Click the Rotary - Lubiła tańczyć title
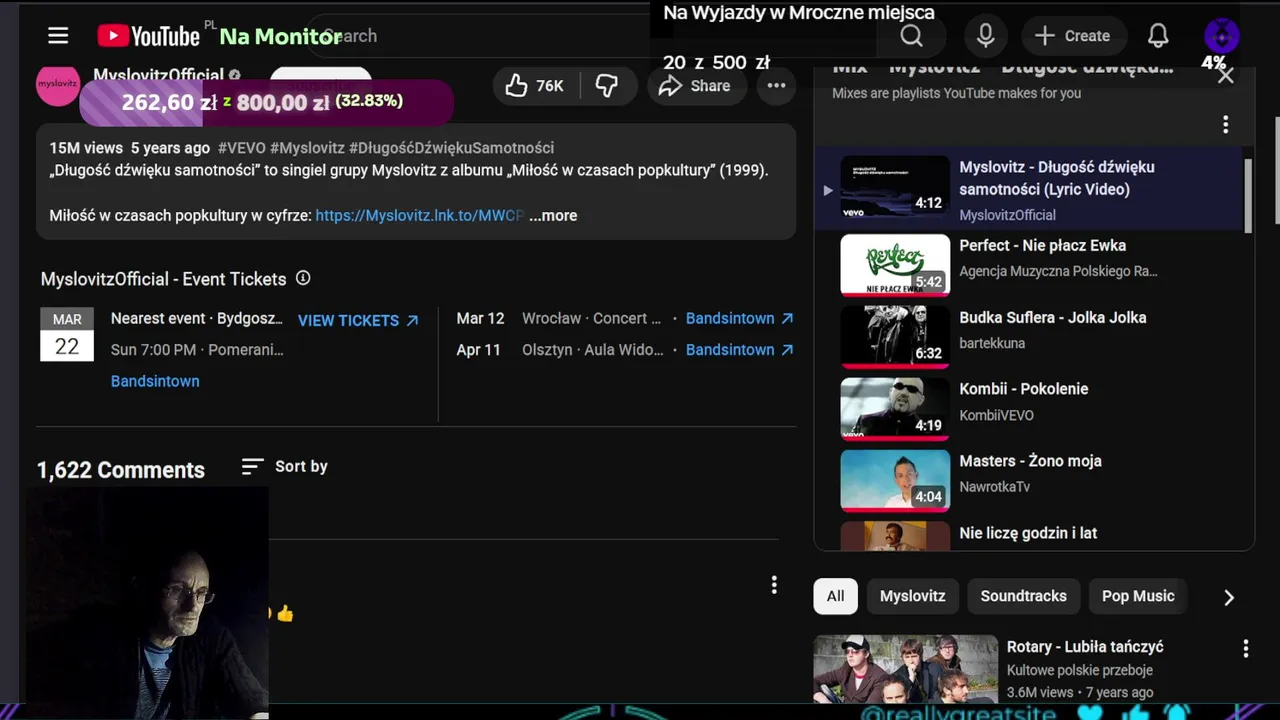The width and height of the screenshot is (1280, 720). click(x=1085, y=647)
